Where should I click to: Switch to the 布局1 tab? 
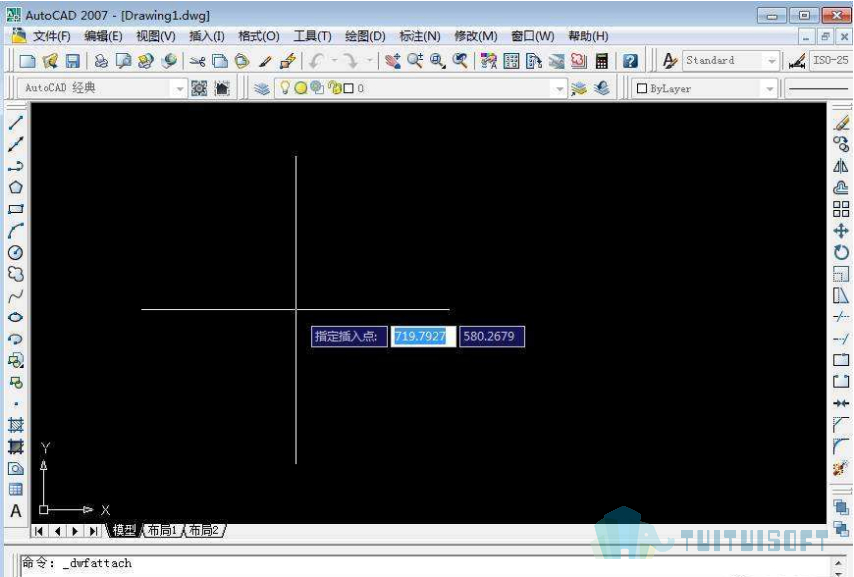[x=162, y=530]
